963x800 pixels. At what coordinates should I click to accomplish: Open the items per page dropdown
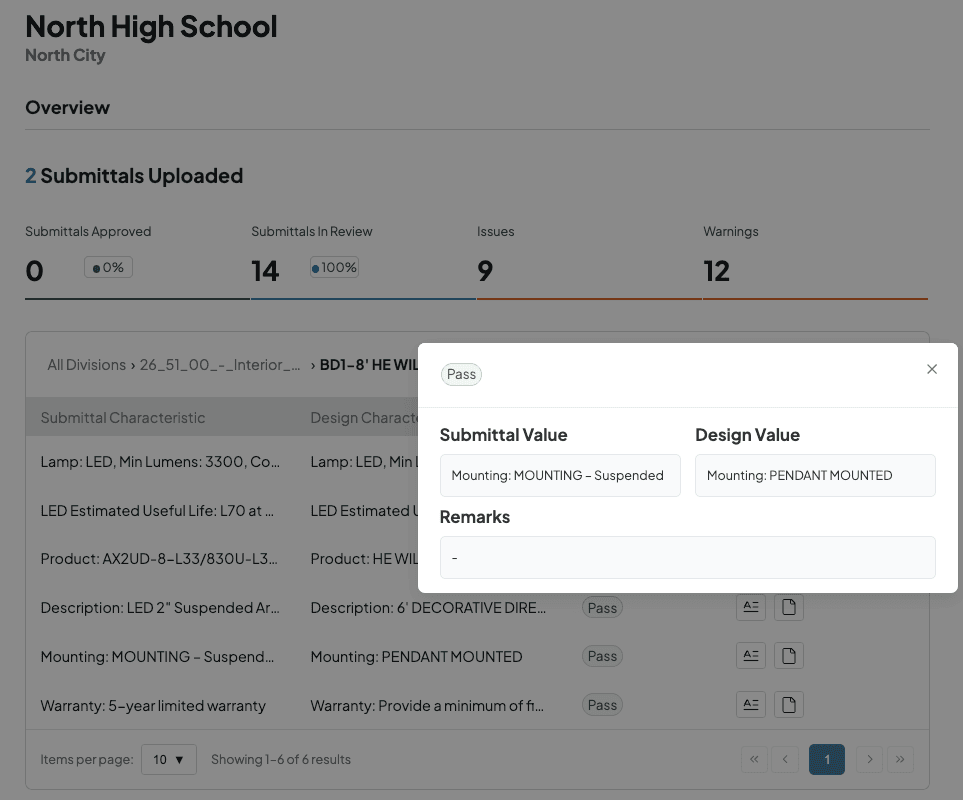coord(169,759)
